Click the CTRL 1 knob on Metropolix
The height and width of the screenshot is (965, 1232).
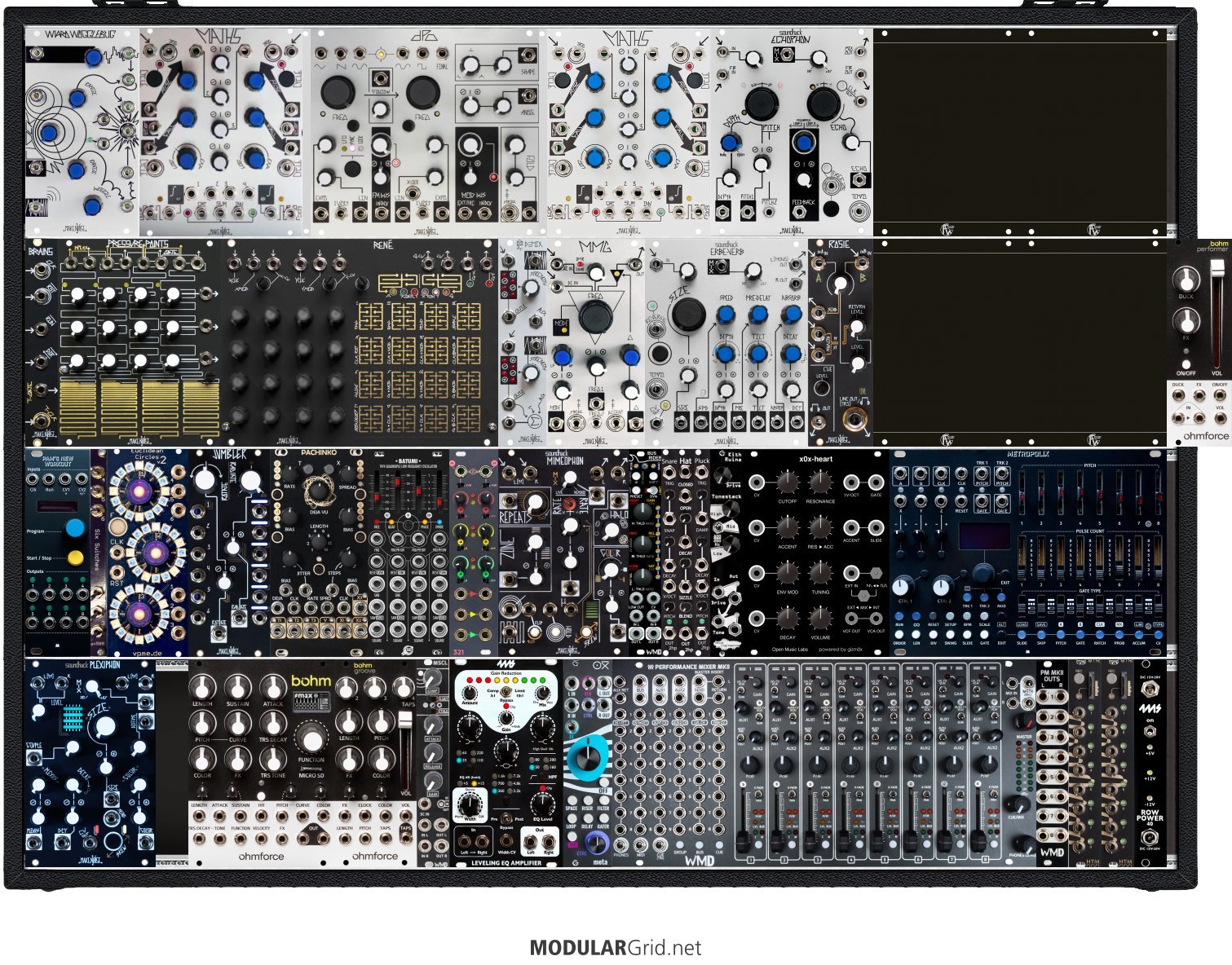902,586
